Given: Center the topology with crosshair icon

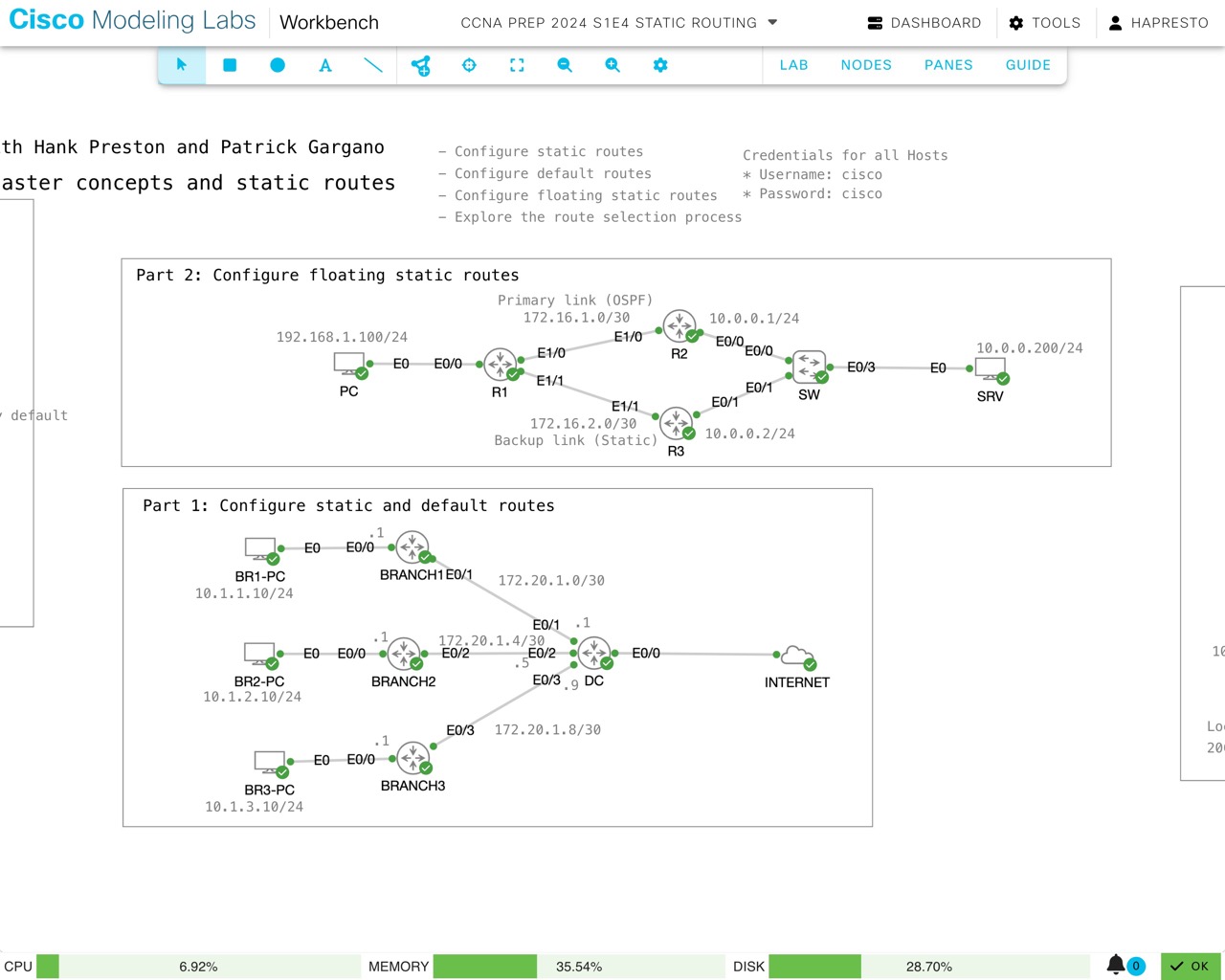Looking at the screenshot, I should [469, 65].
